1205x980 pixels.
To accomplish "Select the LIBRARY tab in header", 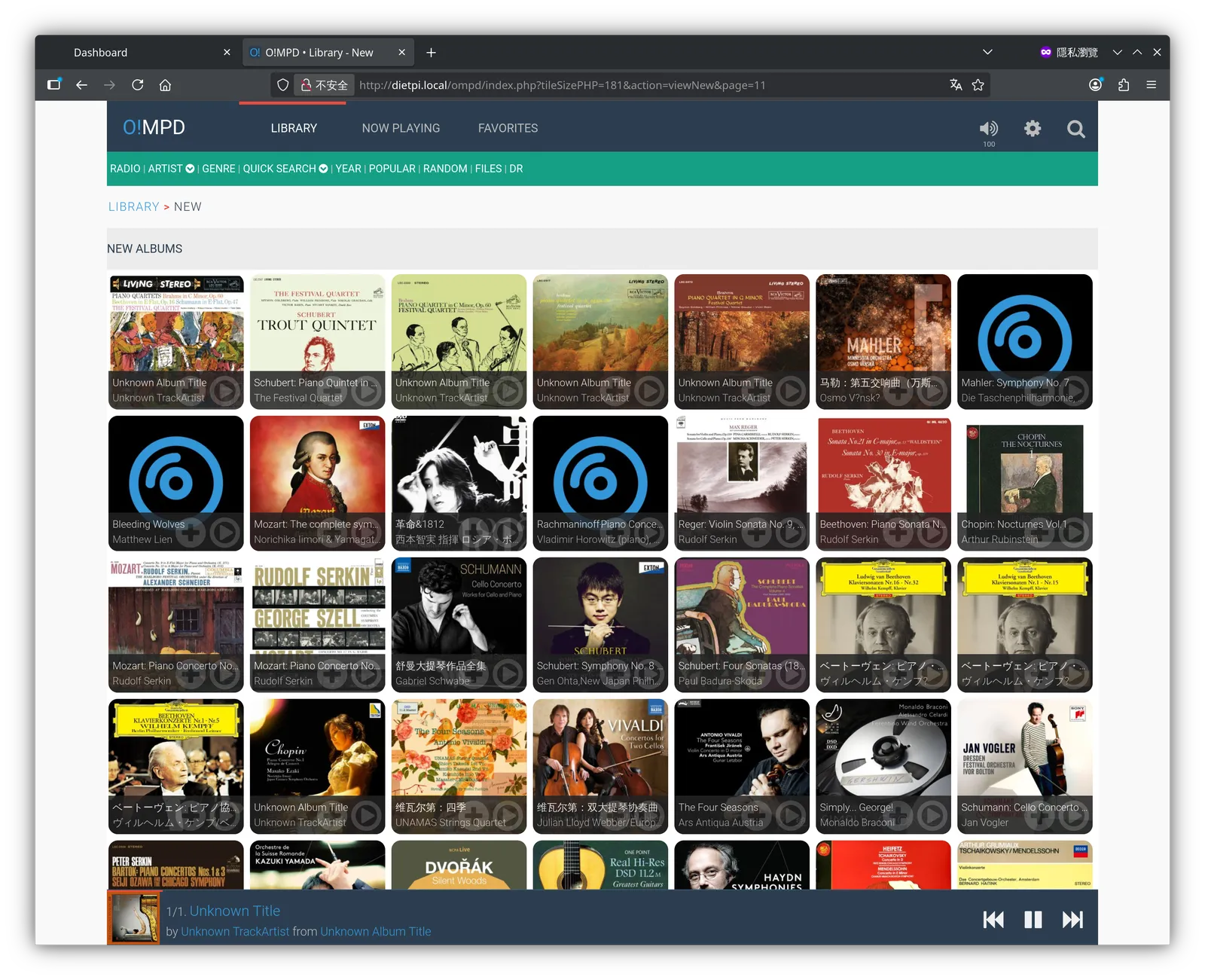I will pos(294,128).
